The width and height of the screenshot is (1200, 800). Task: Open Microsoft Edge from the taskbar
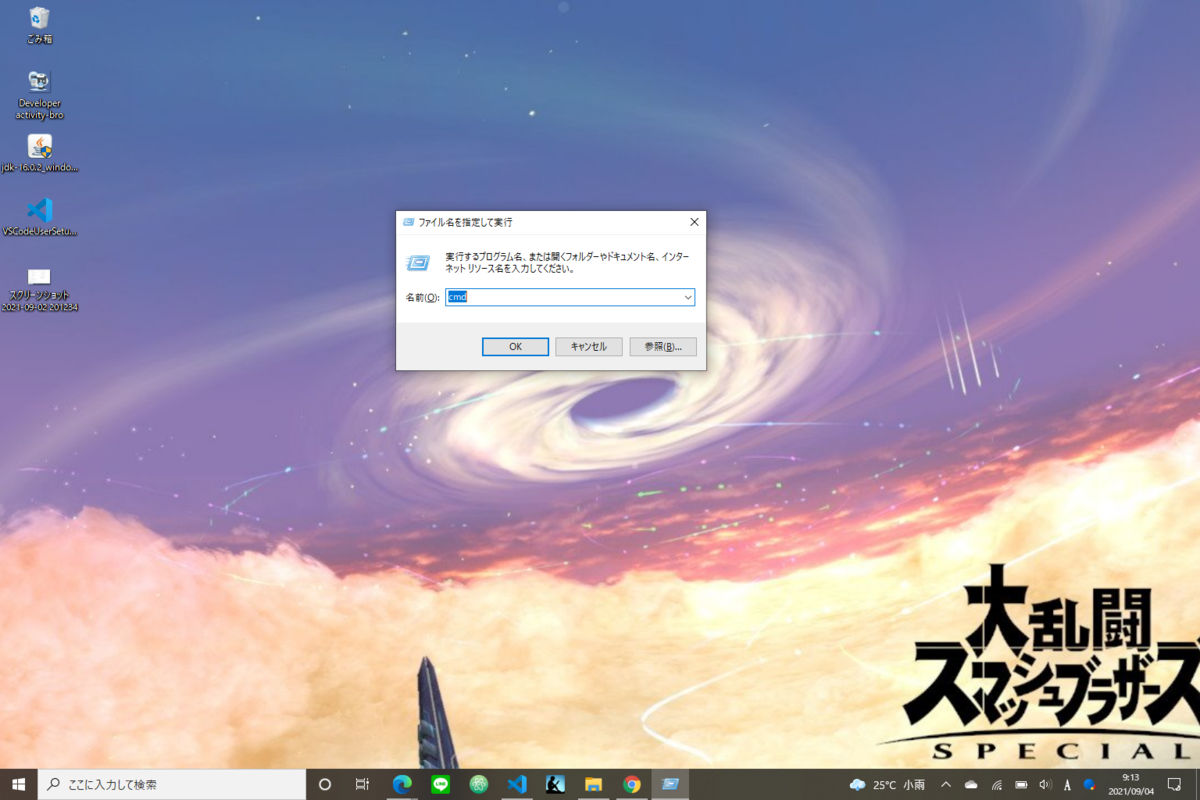click(x=403, y=785)
